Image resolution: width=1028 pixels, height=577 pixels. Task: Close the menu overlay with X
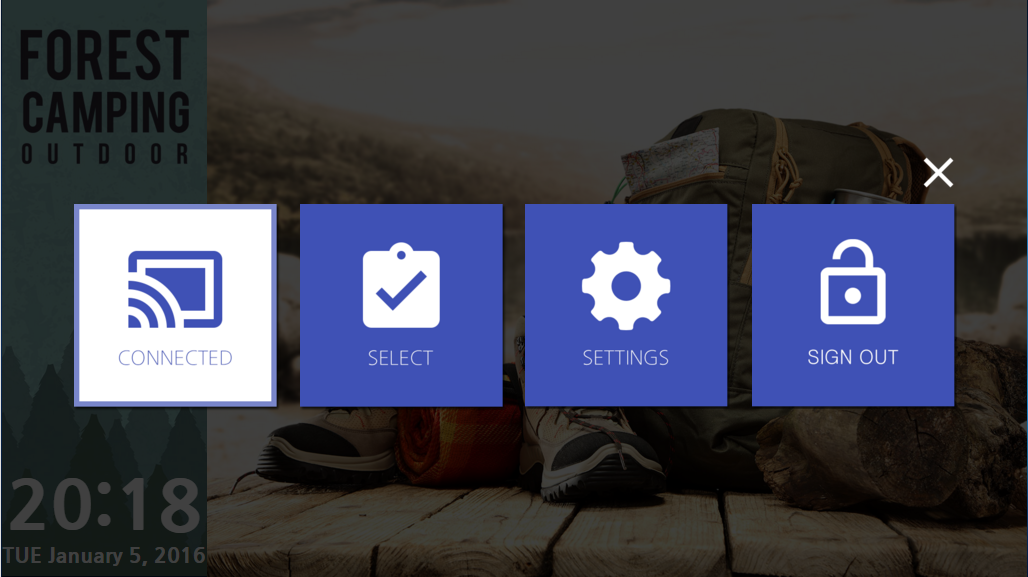(938, 173)
